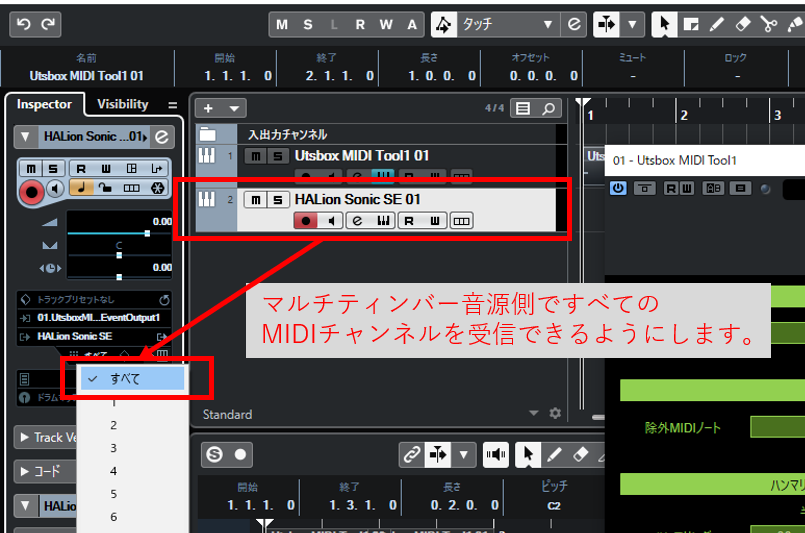This screenshot has height=533, width=805.
Task: Click Inspector track layout icon
Action: click(131, 168)
